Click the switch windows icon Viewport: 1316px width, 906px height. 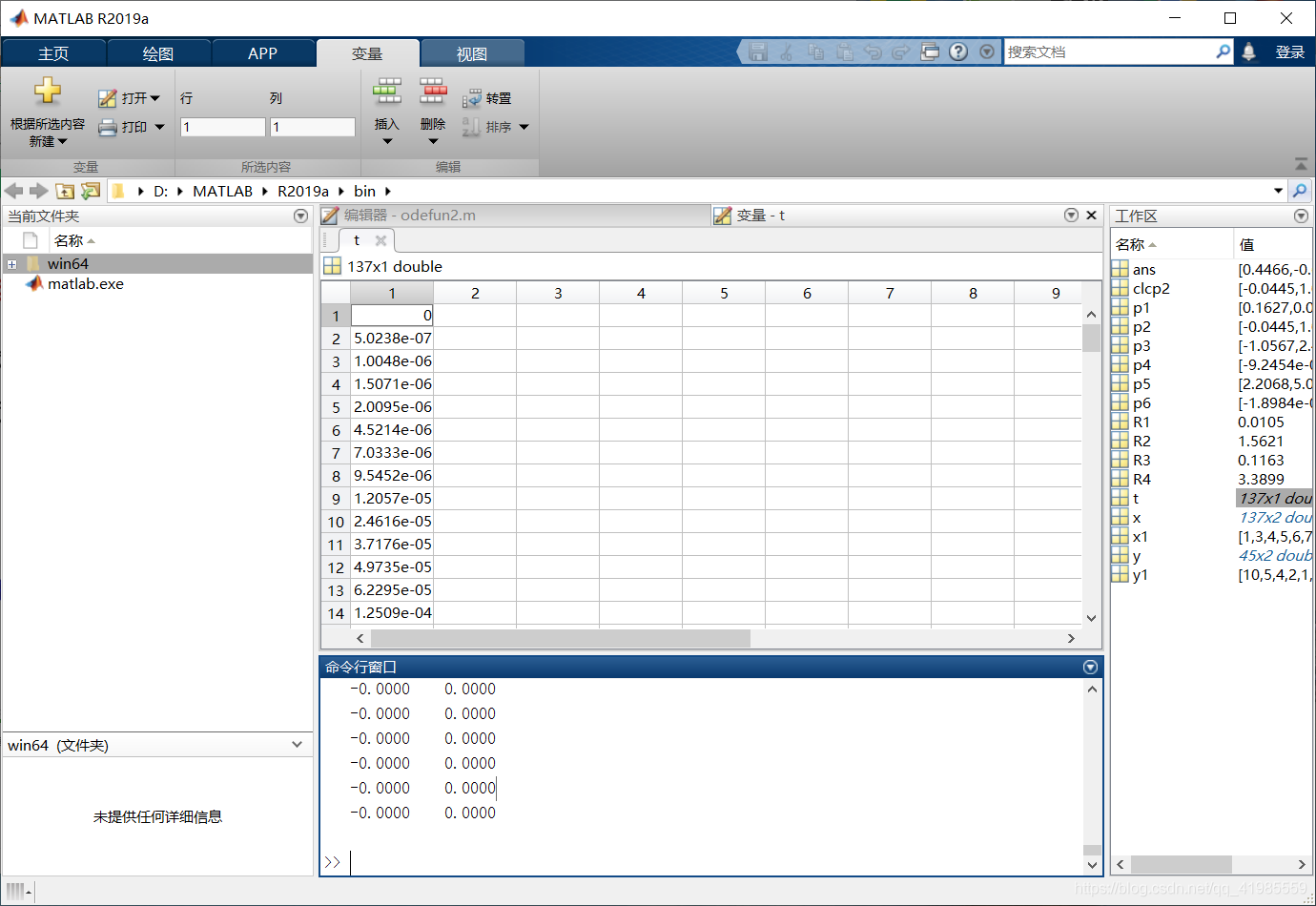pyautogui.click(x=930, y=51)
